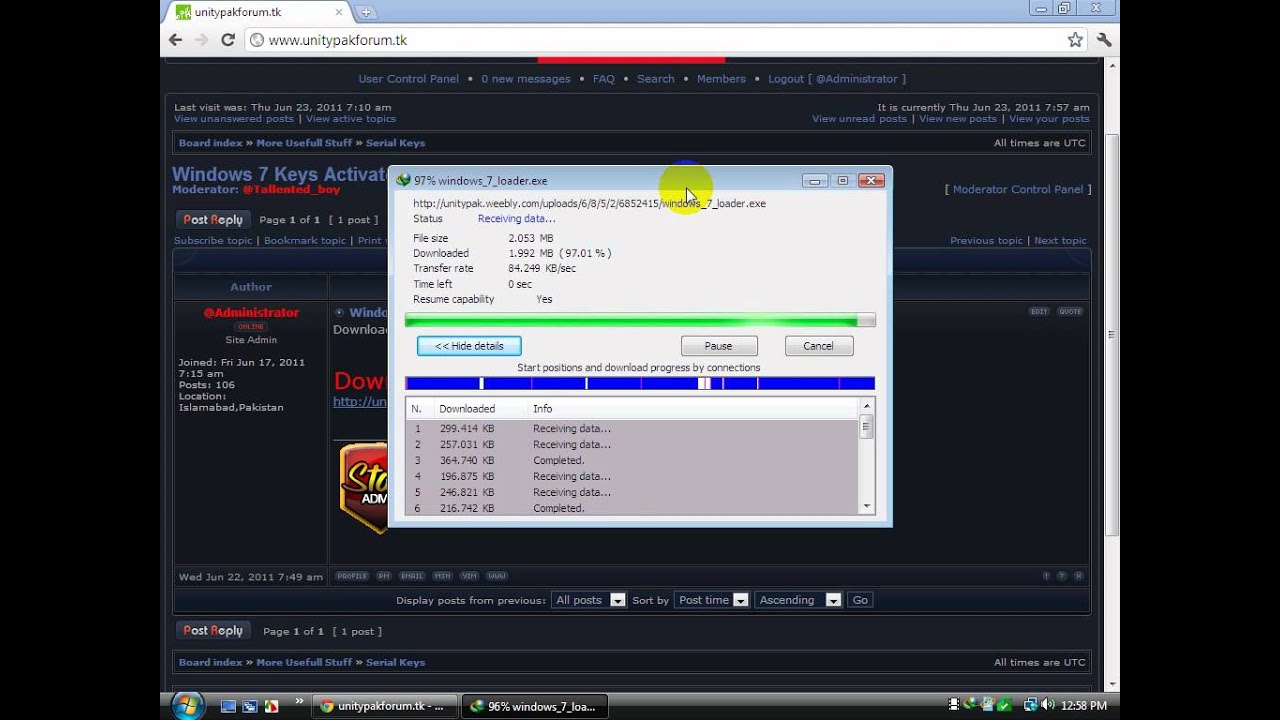Click the connections list scroll-down arrow

866,507
